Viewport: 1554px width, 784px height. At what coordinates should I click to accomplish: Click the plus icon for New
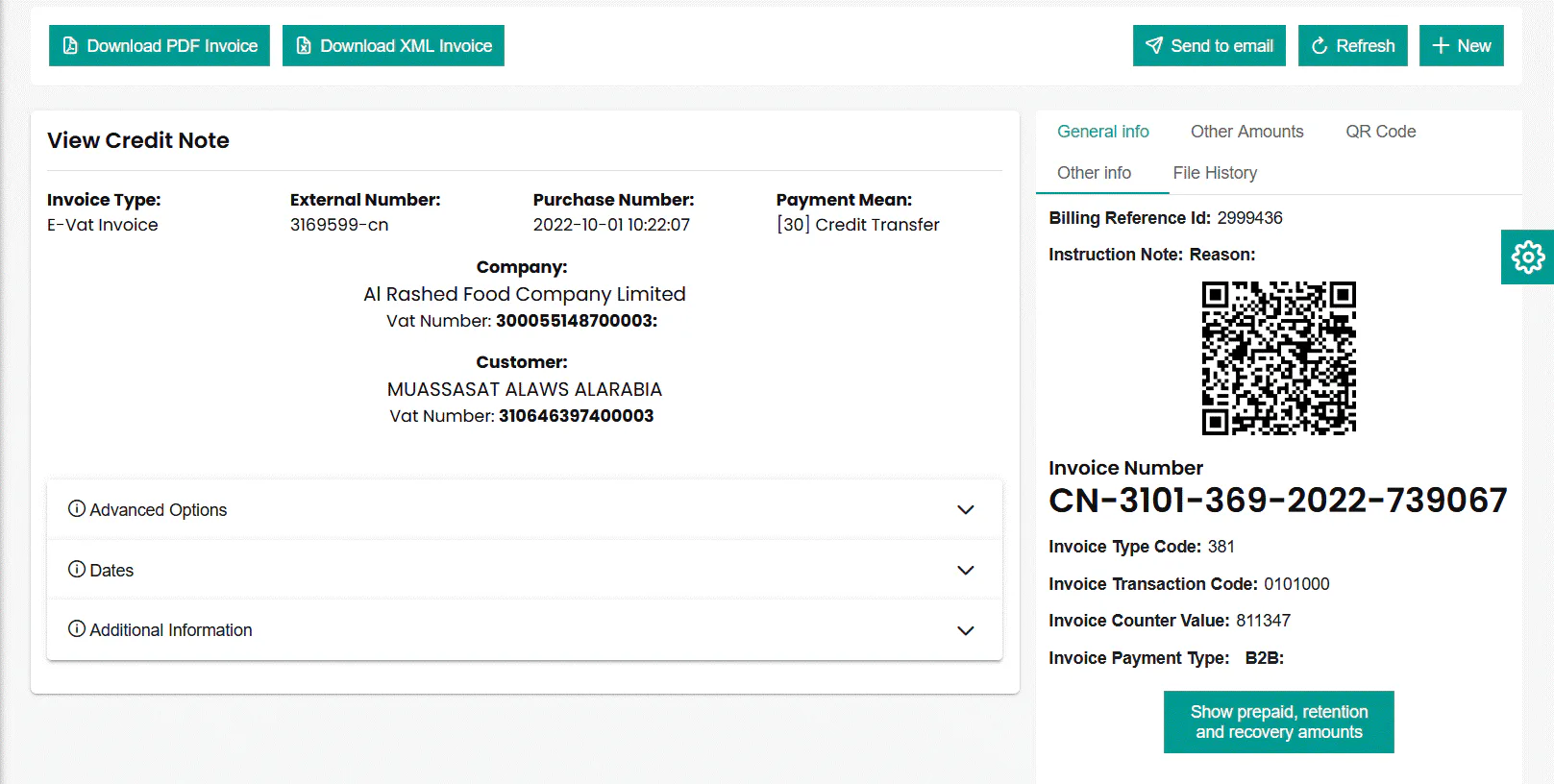1441,46
